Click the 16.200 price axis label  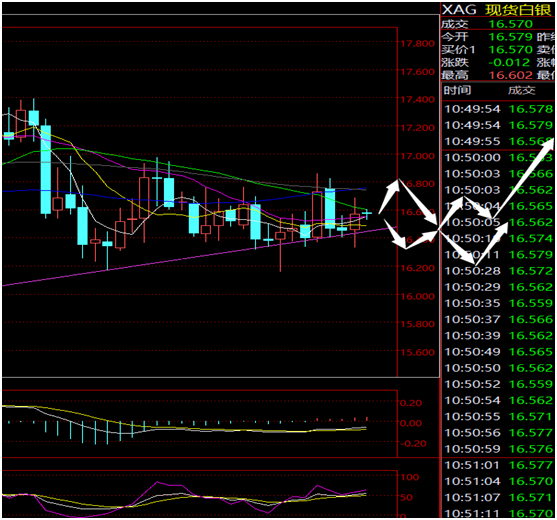418,268
